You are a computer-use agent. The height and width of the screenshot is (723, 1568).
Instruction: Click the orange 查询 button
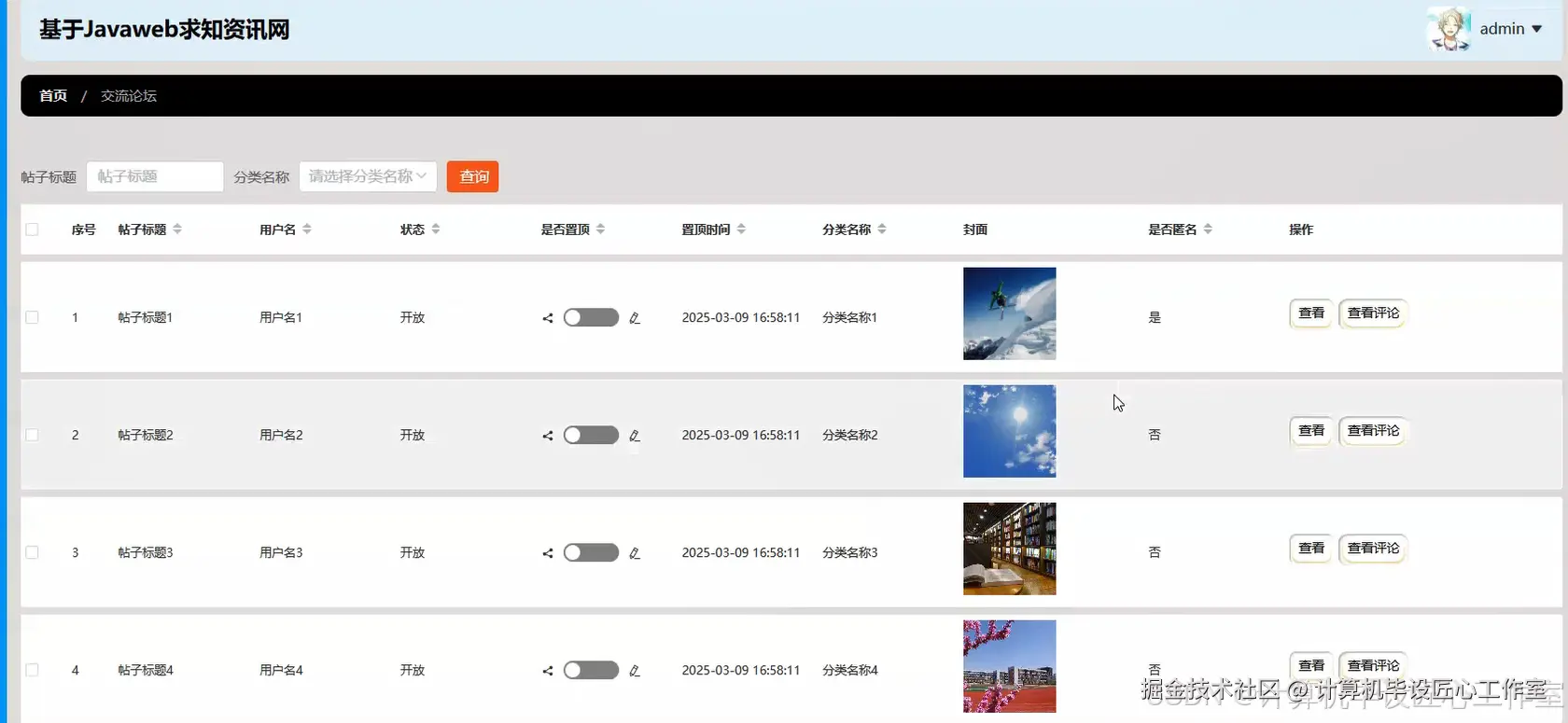tap(472, 176)
